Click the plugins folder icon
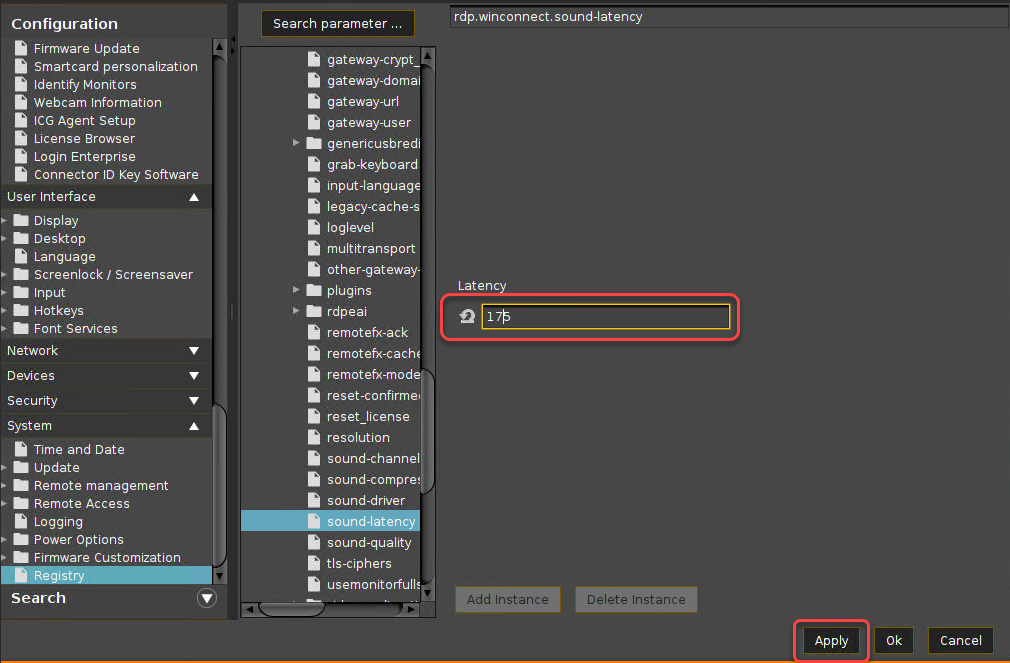The image size is (1010, 663). click(x=314, y=290)
